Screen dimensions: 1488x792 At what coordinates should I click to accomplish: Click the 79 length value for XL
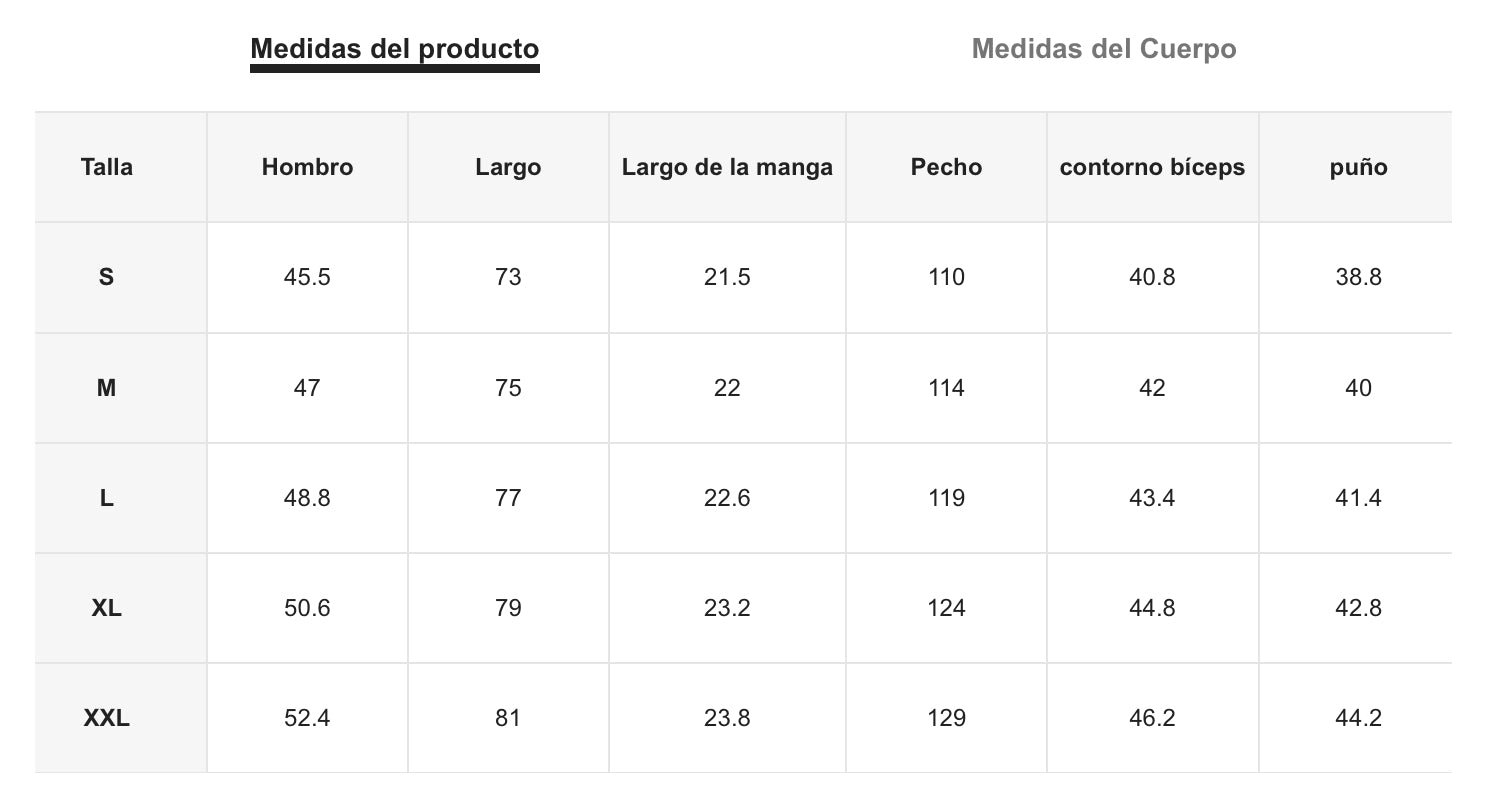[508, 607]
